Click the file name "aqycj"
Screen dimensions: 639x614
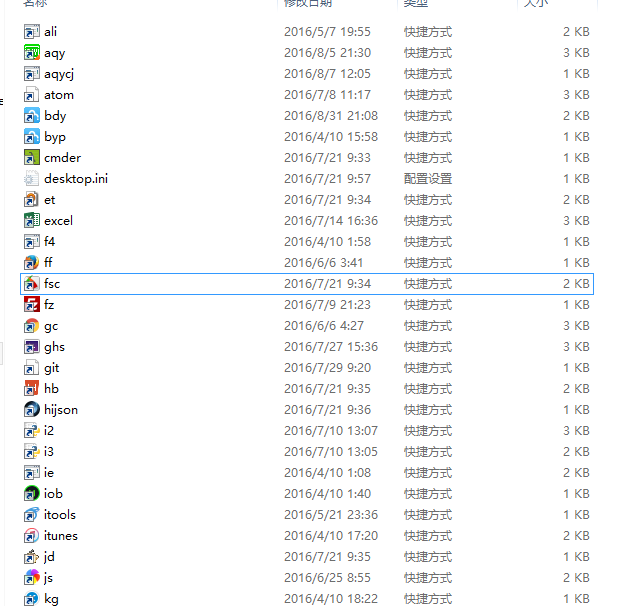click(59, 74)
